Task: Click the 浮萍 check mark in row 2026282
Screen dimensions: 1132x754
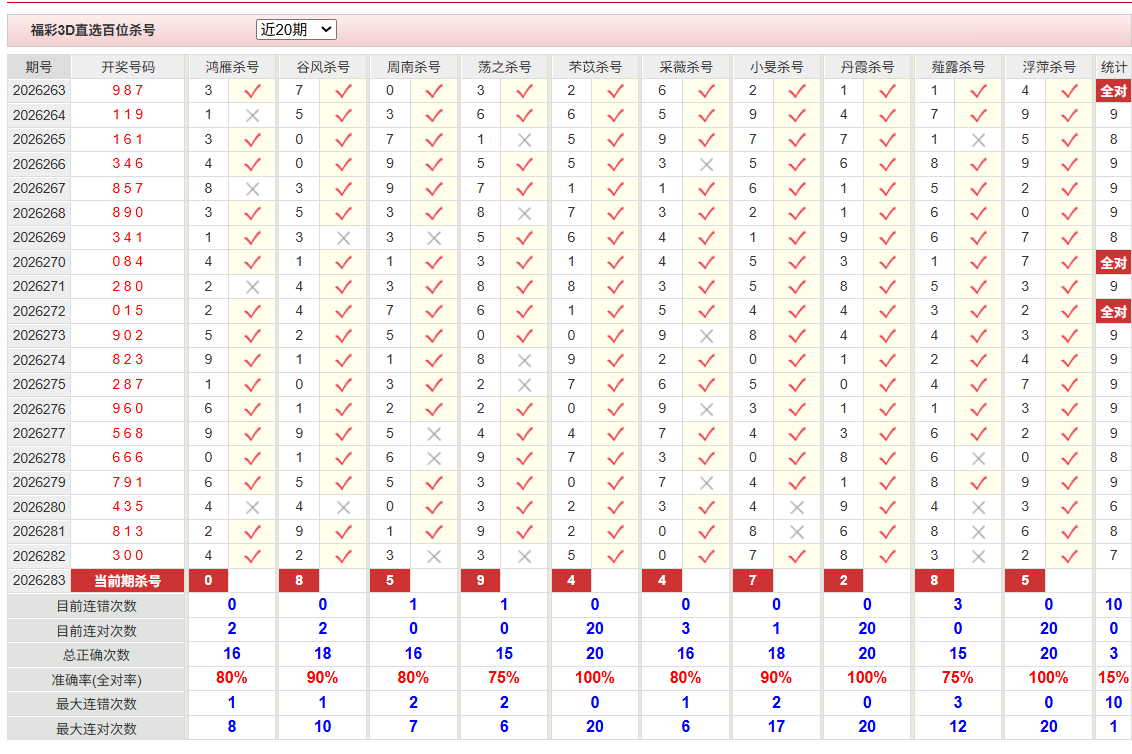Action: [x=1069, y=557]
